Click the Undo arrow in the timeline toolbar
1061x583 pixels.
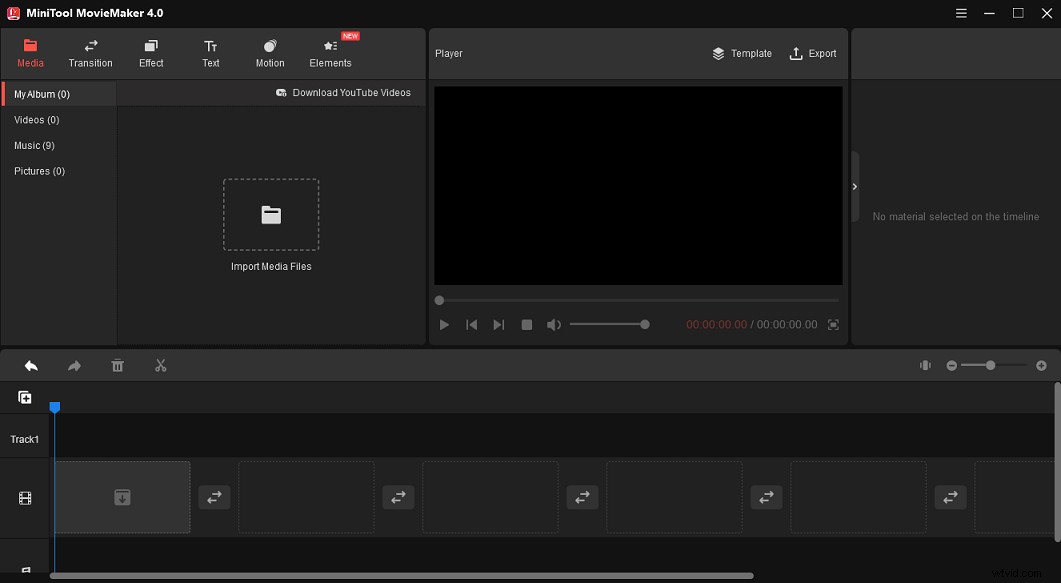pos(30,365)
